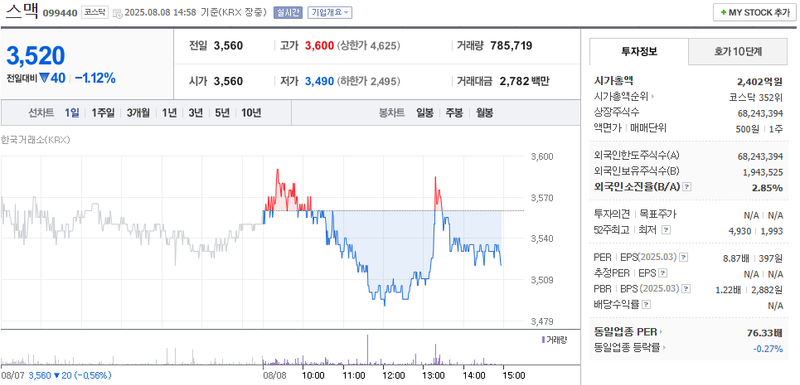Select the 1일 line chart period
Screen dimensions: 800x385
[72, 113]
